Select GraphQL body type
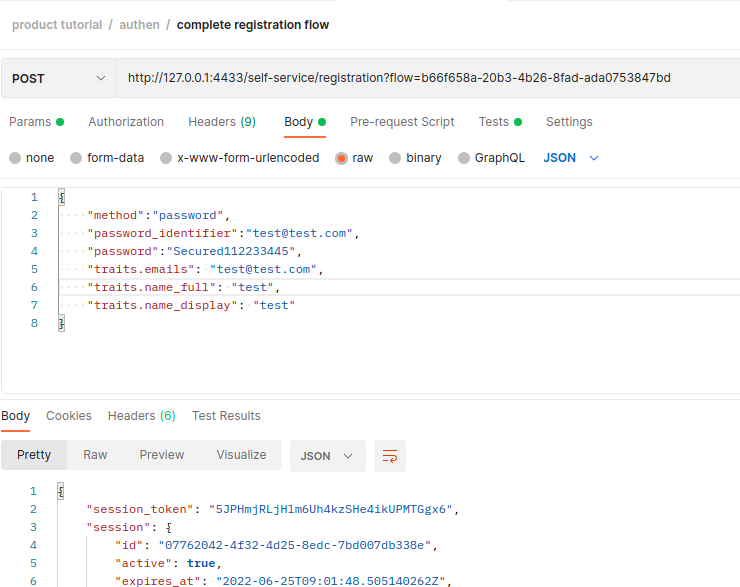 pyautogui.click(x=464, y=158)
